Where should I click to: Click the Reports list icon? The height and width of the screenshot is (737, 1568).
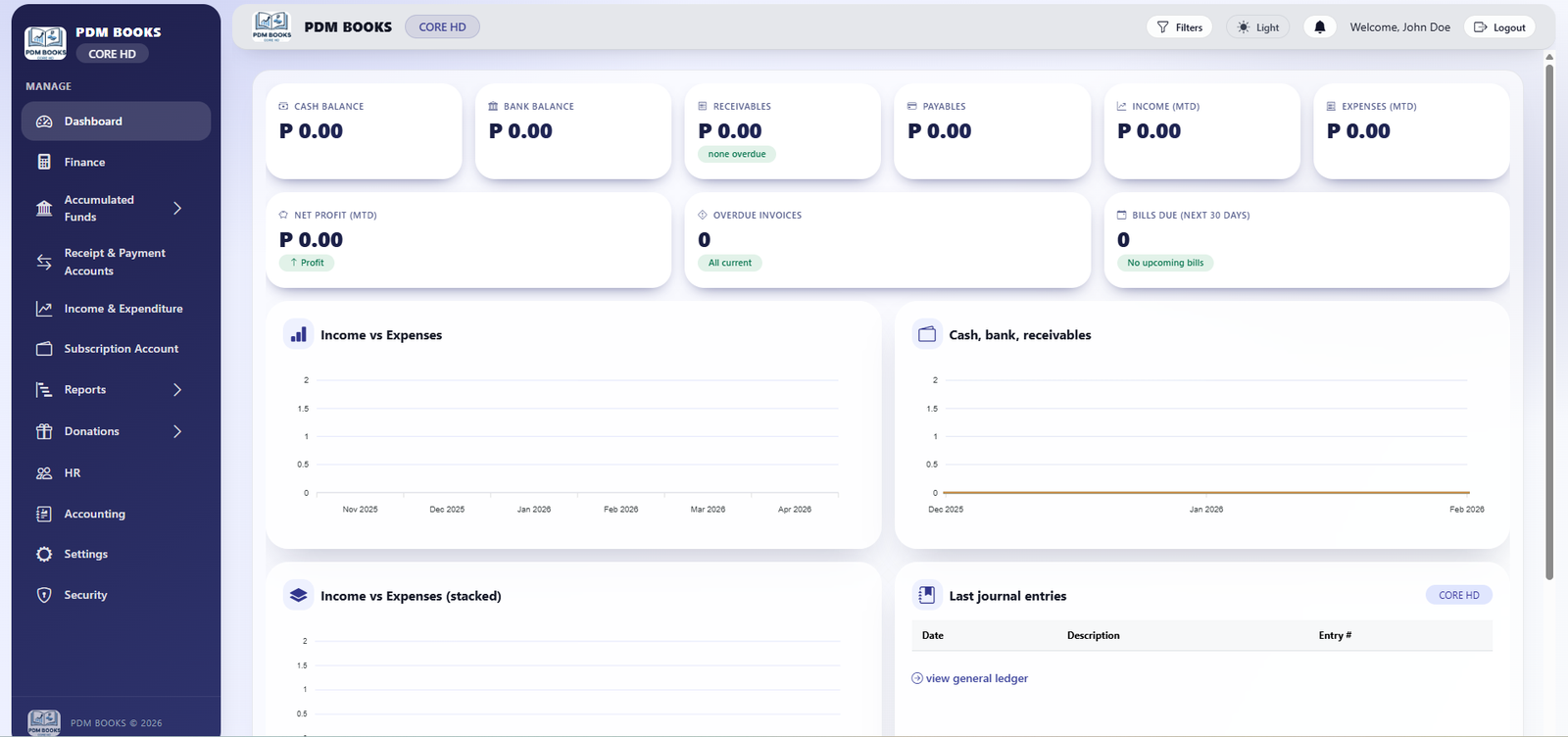coord(44,390)
